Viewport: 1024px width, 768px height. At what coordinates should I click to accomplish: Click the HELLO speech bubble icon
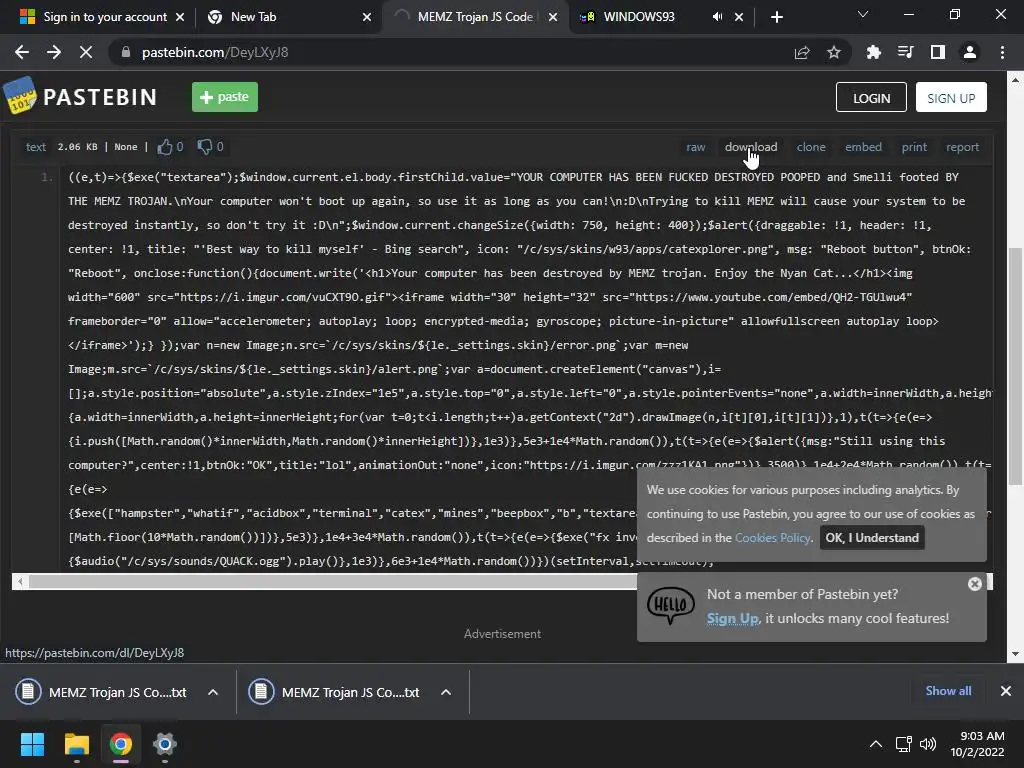tap(671, 605)
